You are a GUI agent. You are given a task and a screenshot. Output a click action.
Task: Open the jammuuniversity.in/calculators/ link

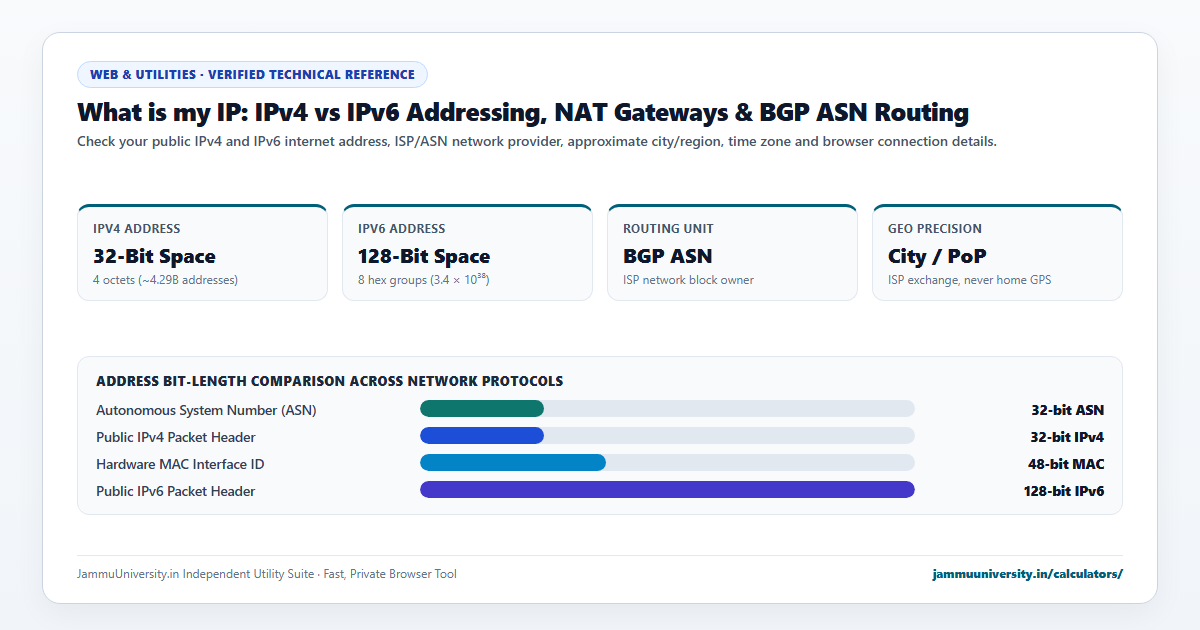pos(1027,574)
